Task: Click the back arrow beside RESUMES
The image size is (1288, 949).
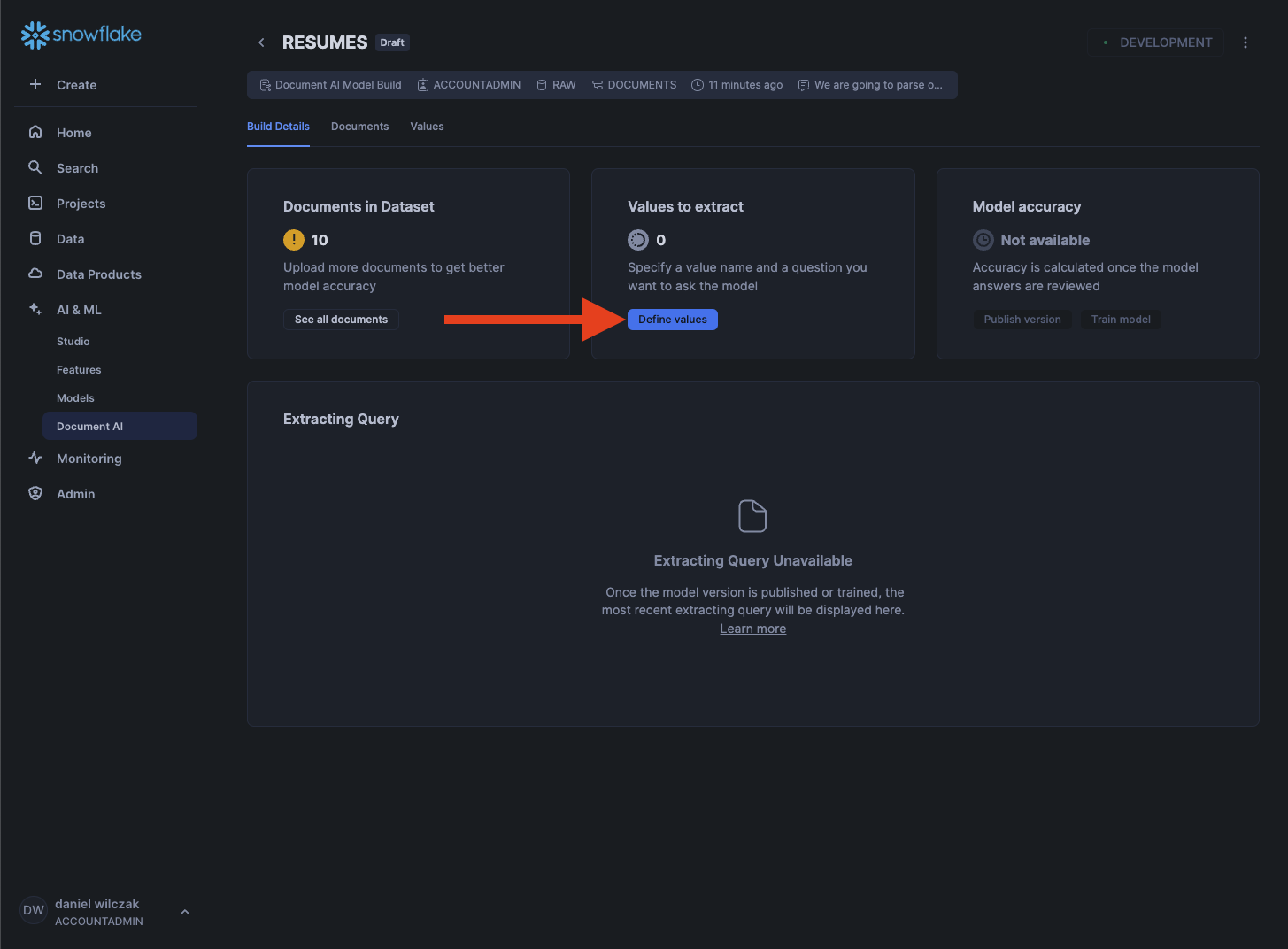Action: coord(261,42)
